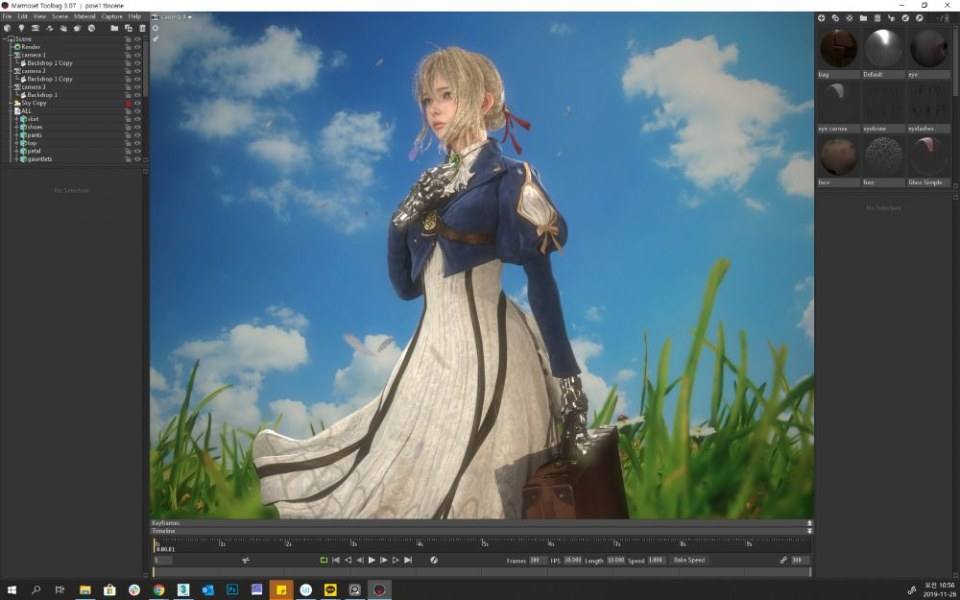This screenshot has width=960, height=600.
Task: Play the animation in the timeline
Action: click(x=372, y=560)
